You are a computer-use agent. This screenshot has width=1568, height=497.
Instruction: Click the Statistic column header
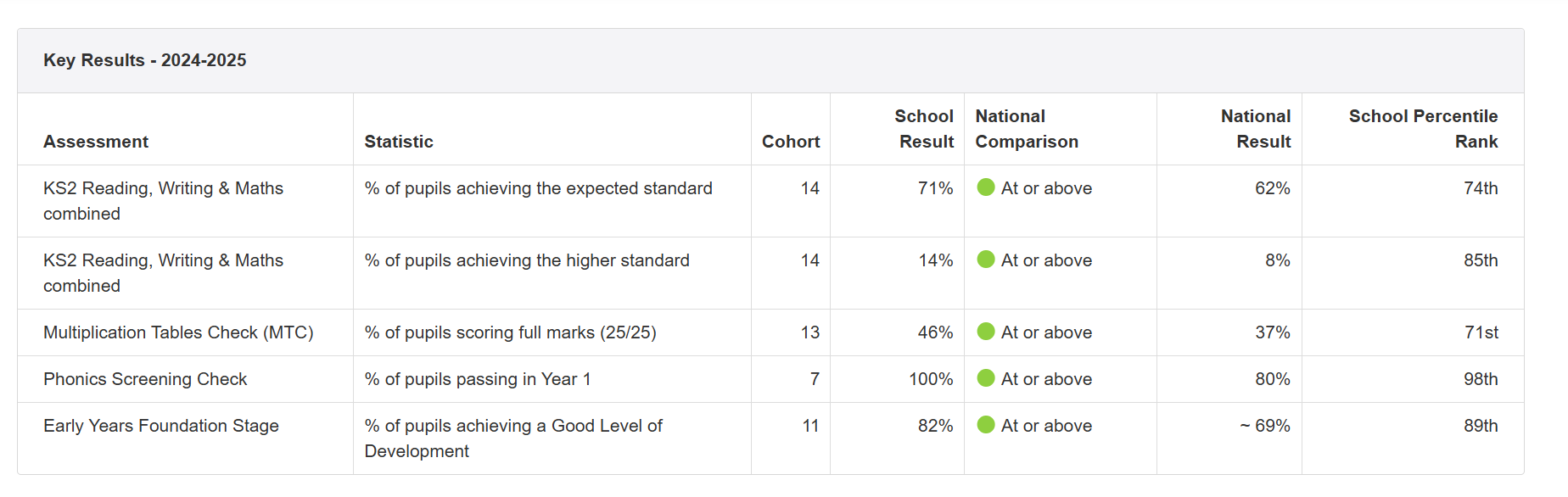pyautogui.click(x=399, y=142)
